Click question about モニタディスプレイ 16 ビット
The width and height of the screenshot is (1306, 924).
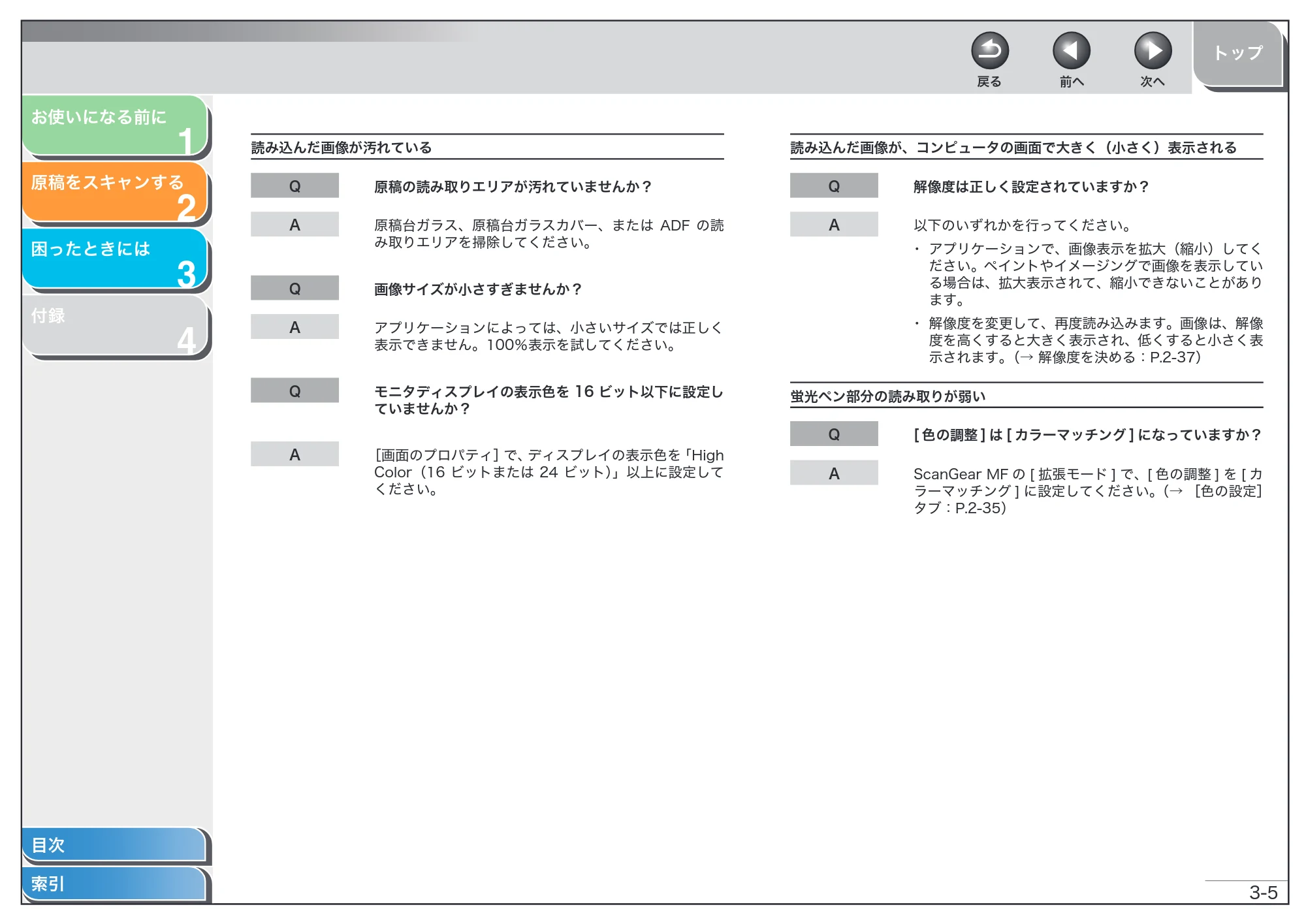pos(549,400)
